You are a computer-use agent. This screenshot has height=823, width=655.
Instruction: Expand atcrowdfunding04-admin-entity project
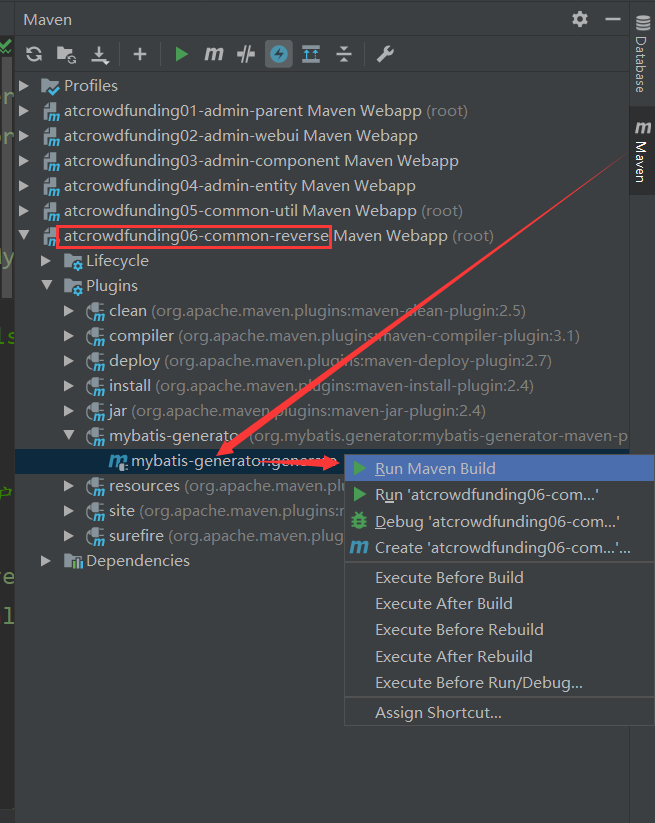24,186
